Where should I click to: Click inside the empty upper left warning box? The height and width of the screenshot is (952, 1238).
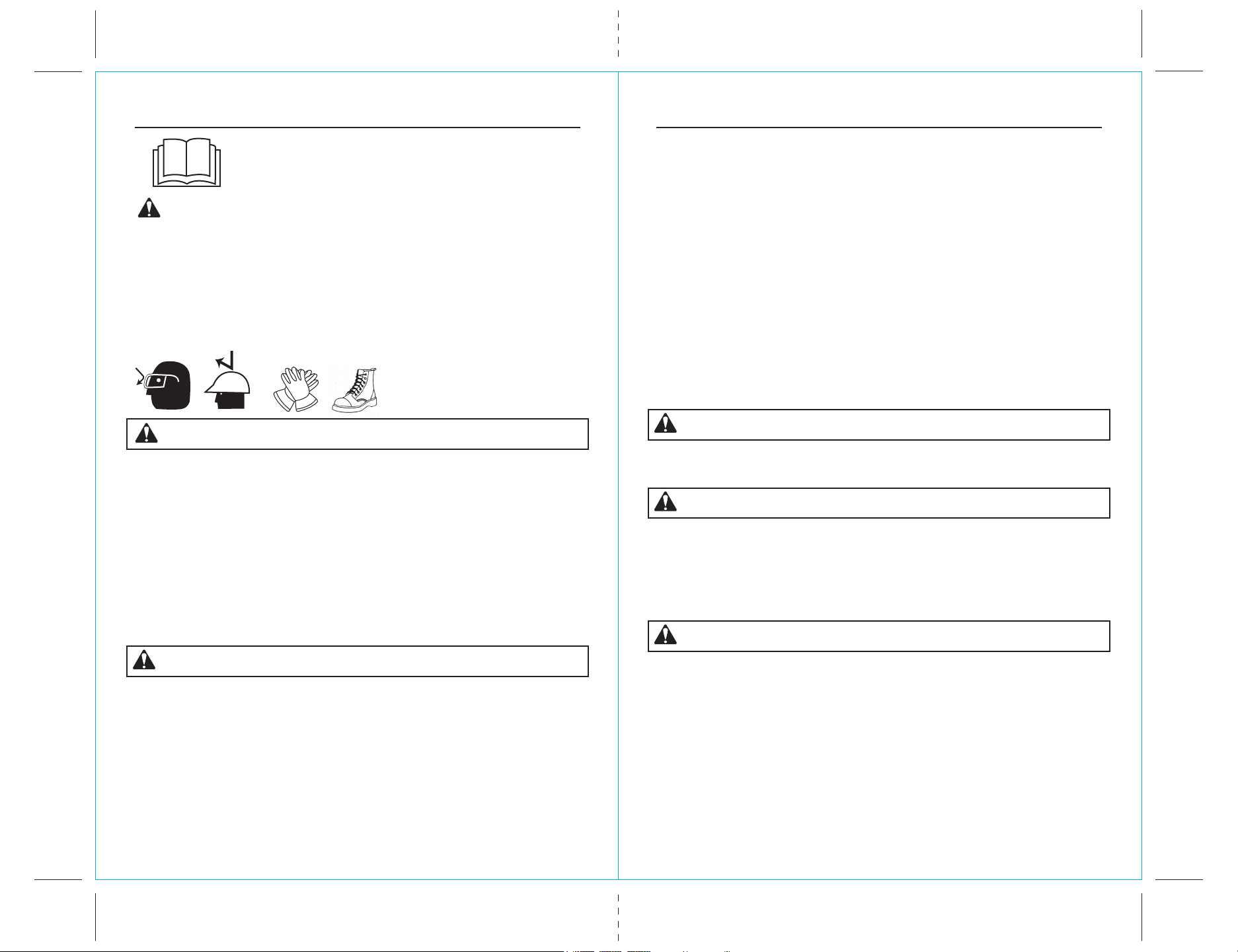(x=358, y=434)
